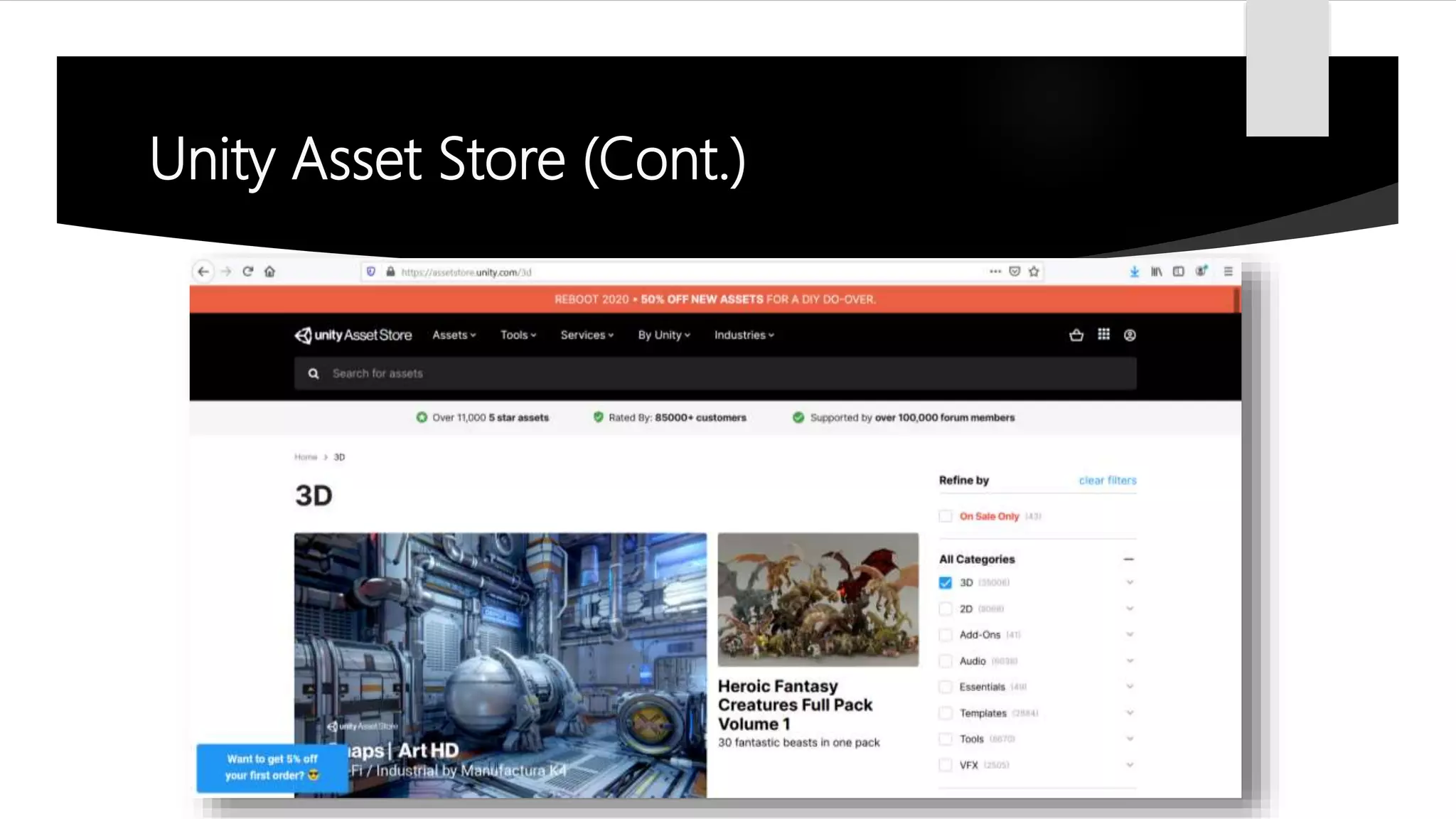The width and height of the screenshot is (1456, 819).
Task: Open the browser library icon
Action: 1157,272
